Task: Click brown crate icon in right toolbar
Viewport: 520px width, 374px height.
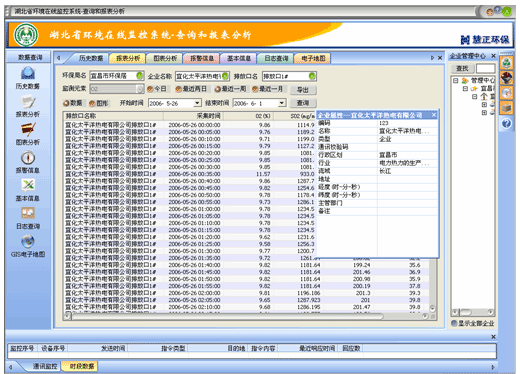Action: [x=506, y=108]
